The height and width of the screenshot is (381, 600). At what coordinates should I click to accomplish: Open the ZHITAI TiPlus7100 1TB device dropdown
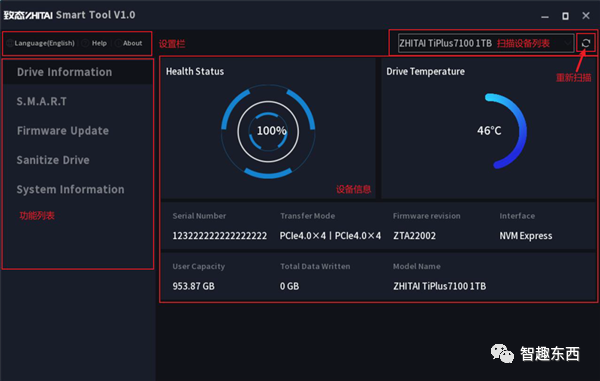click(x=486, y=43)
